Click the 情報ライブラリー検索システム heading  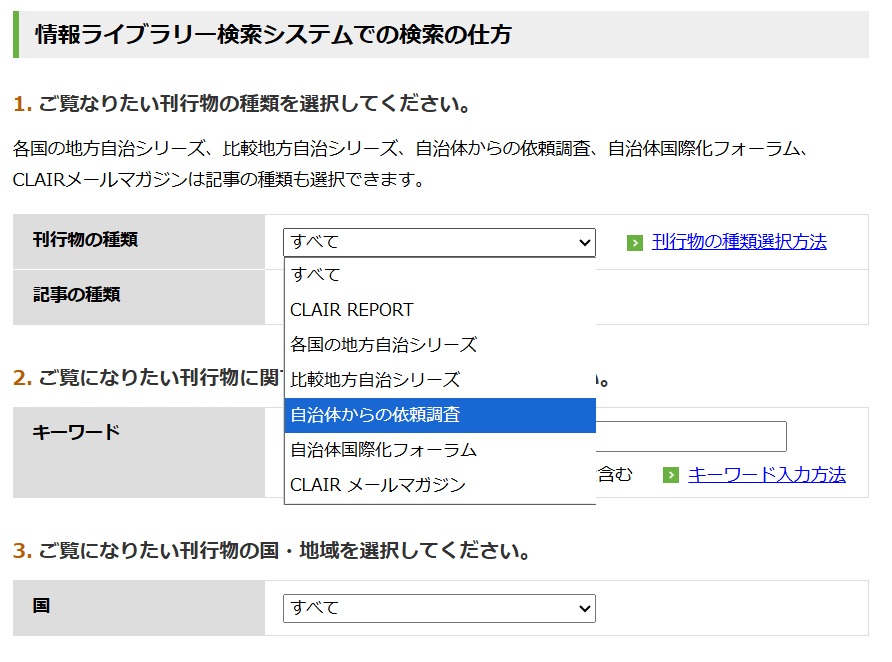coord(273,35)
